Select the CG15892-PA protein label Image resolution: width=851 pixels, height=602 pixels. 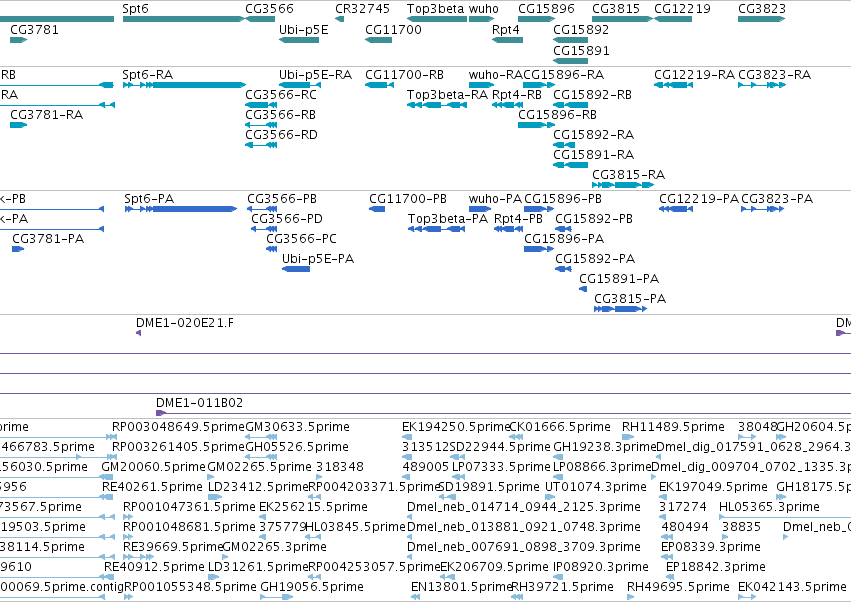(x=595, y=259)
